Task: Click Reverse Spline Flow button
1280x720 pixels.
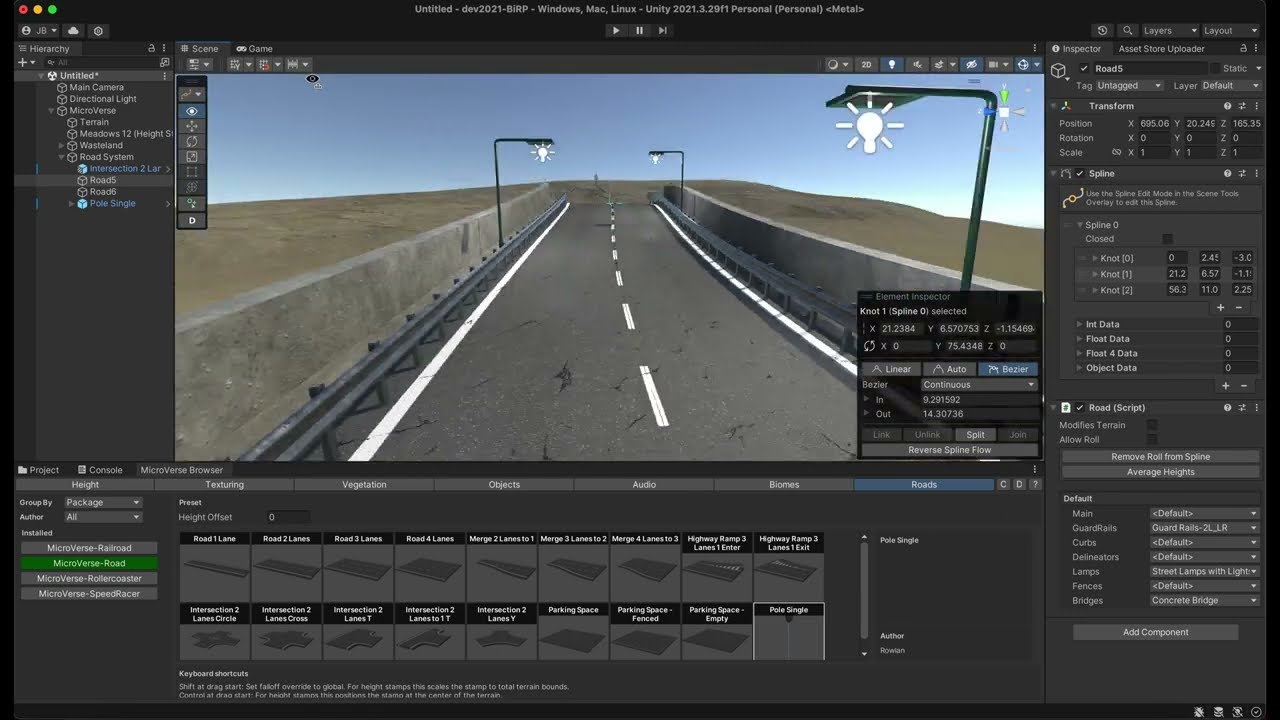Action: [x=949, y=450]
